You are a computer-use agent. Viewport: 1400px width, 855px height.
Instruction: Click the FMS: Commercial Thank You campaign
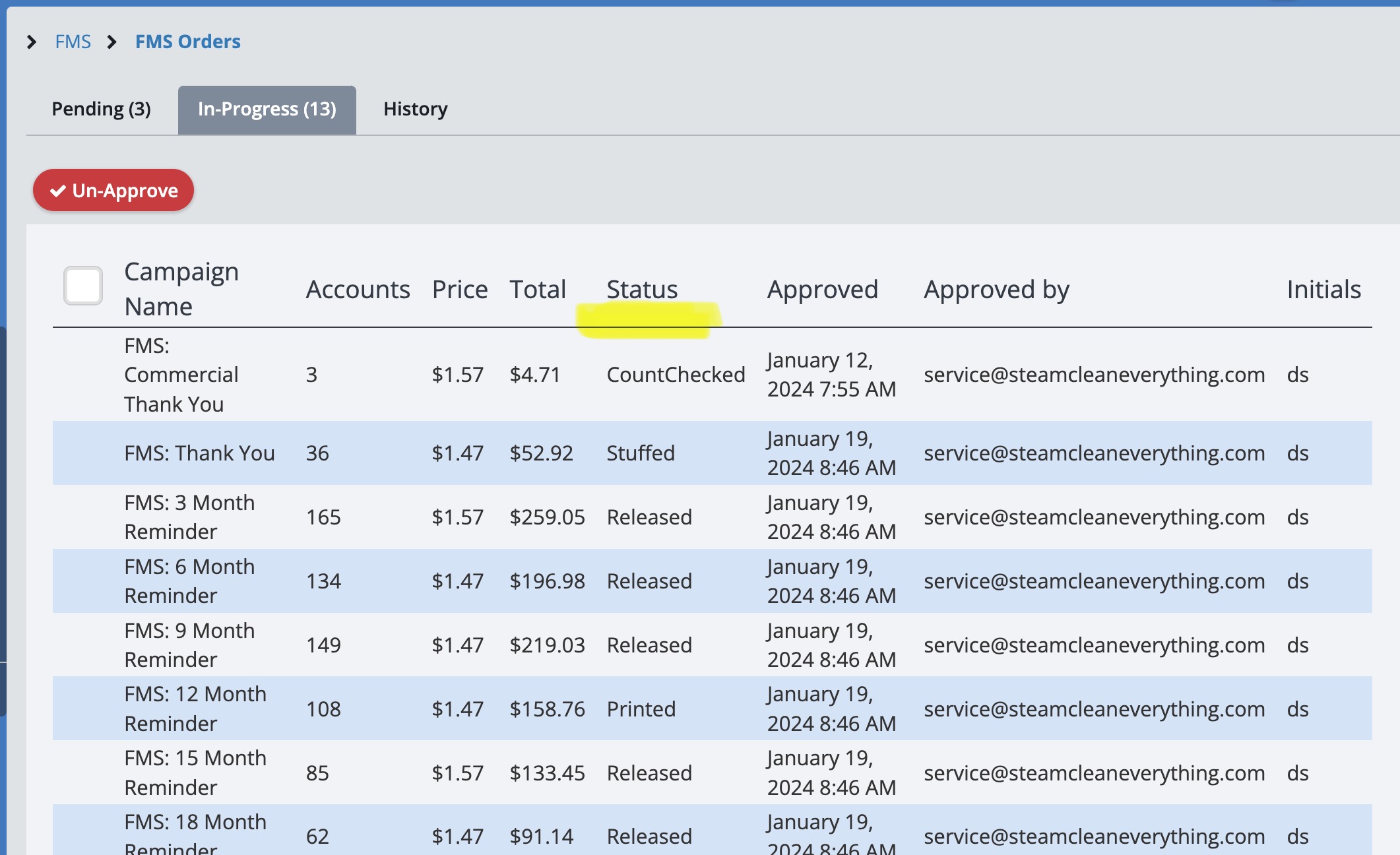click(181, 375)
